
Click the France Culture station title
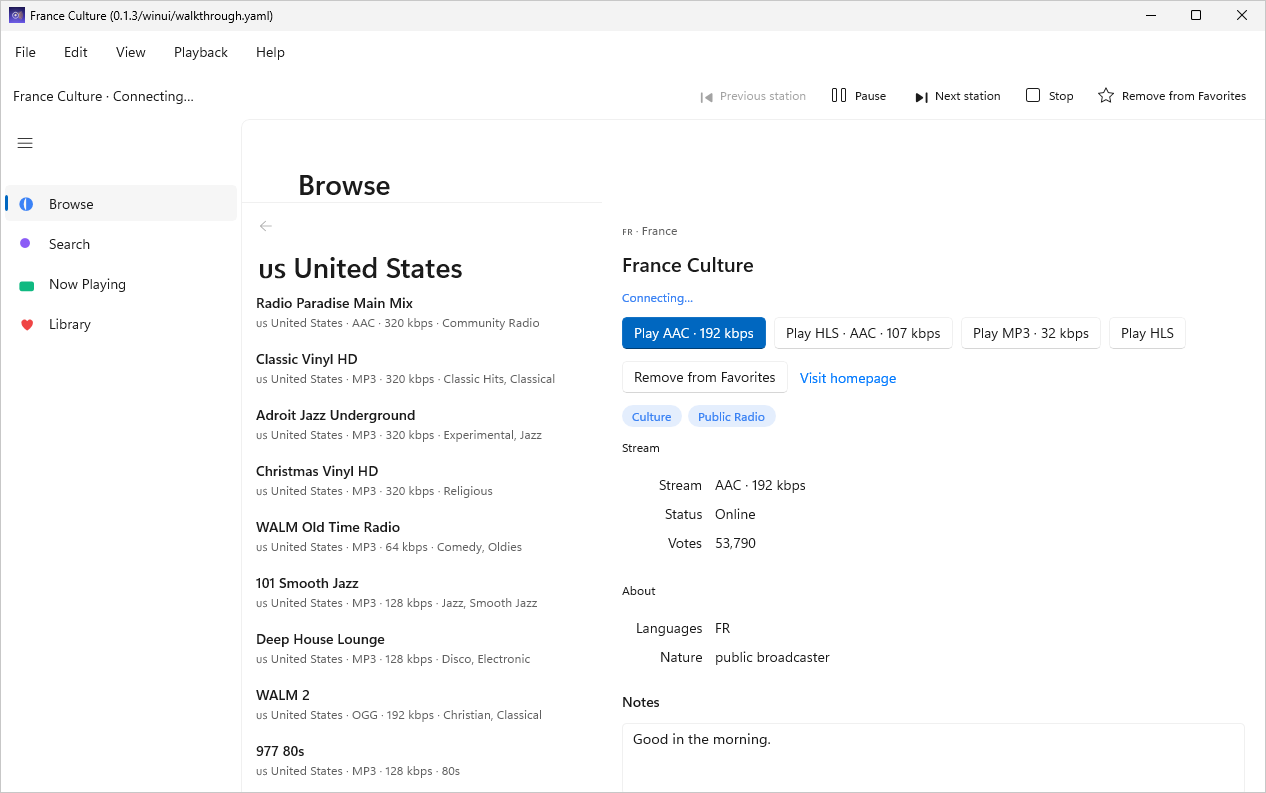click(x=688, y=265)
